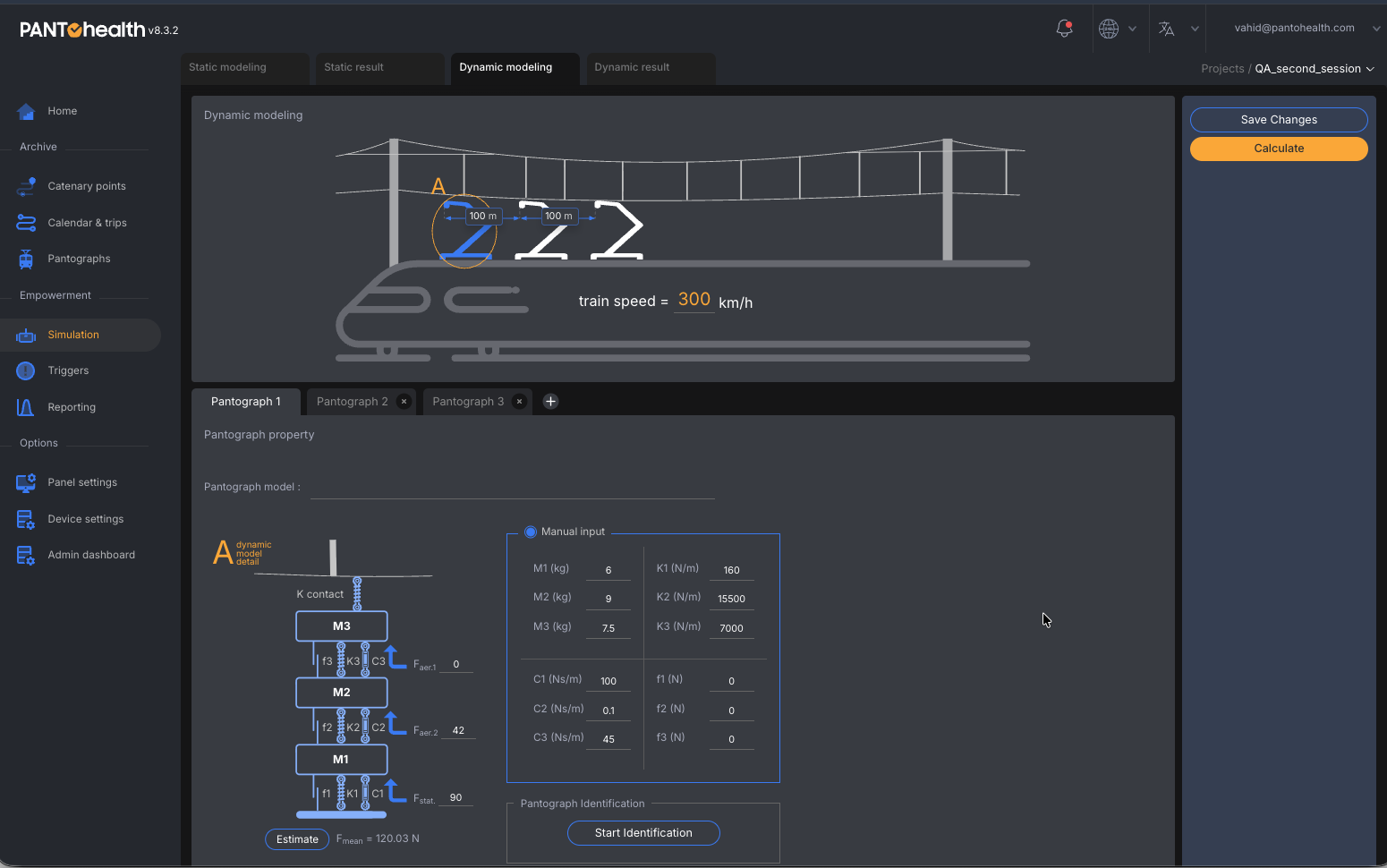Click the second 100 m distance label
The height and width of the screenshot is (868, 1387).
tap(558, 216)
